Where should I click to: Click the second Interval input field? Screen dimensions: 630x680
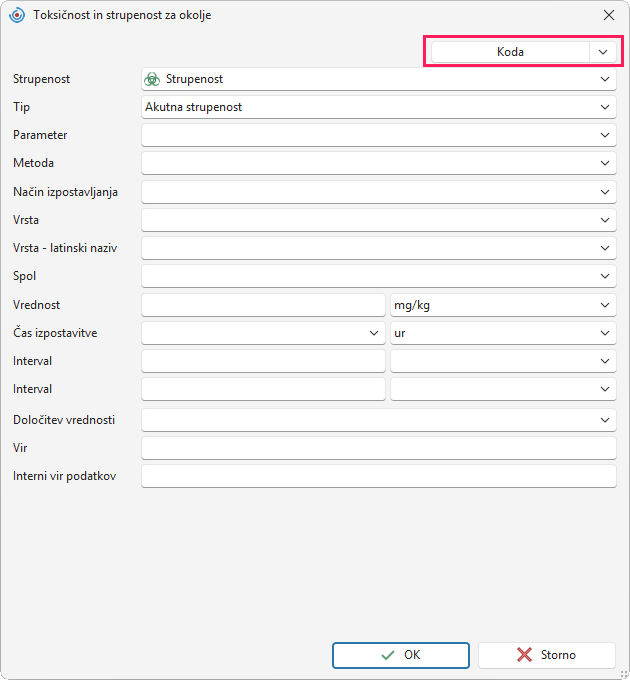click(263, 389)
